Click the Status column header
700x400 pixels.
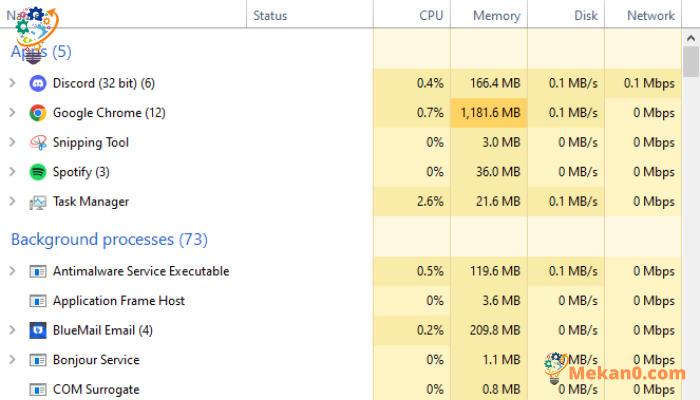point(310,15)
